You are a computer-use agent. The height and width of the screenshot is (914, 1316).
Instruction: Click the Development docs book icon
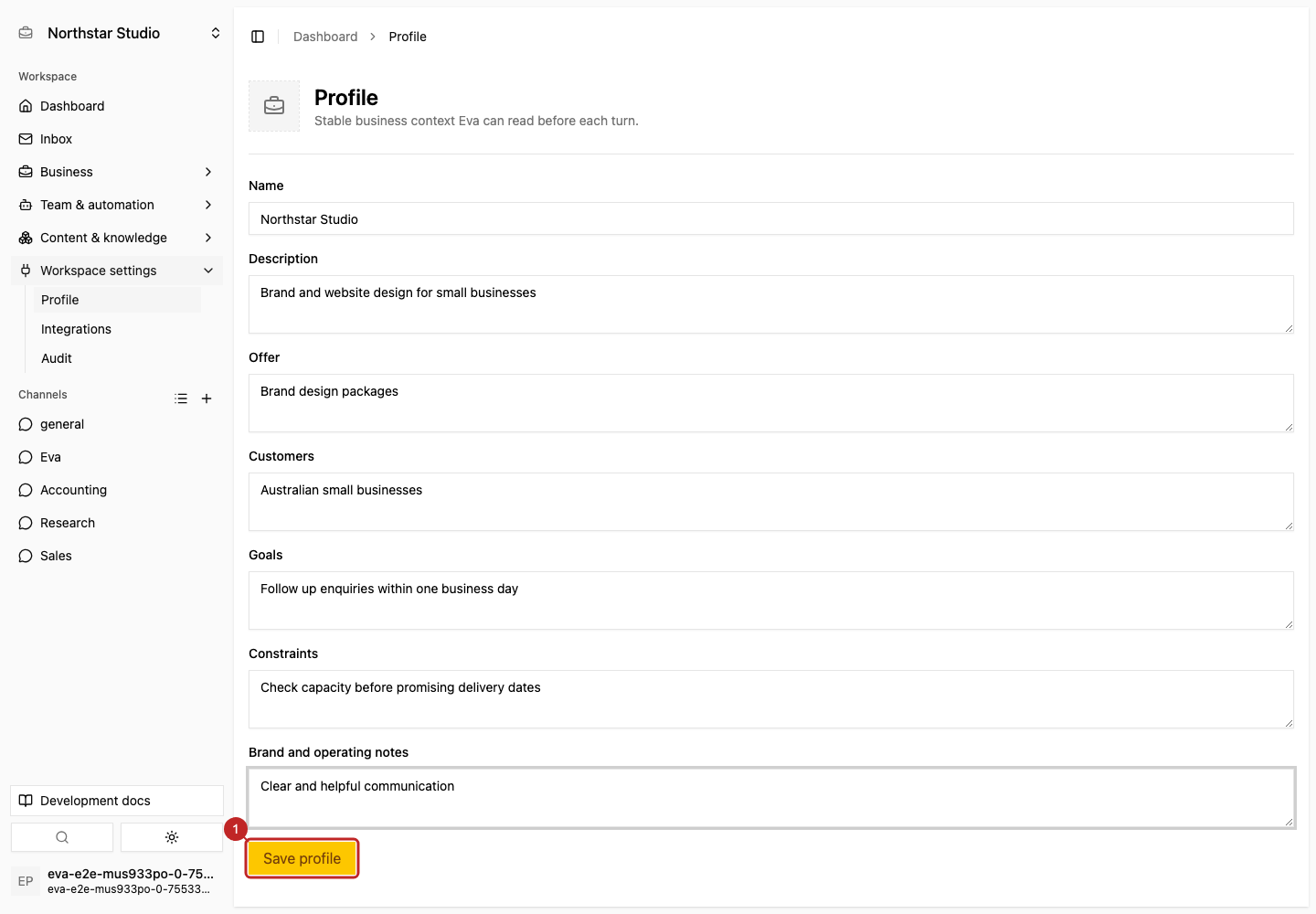(x=26, y=801)
